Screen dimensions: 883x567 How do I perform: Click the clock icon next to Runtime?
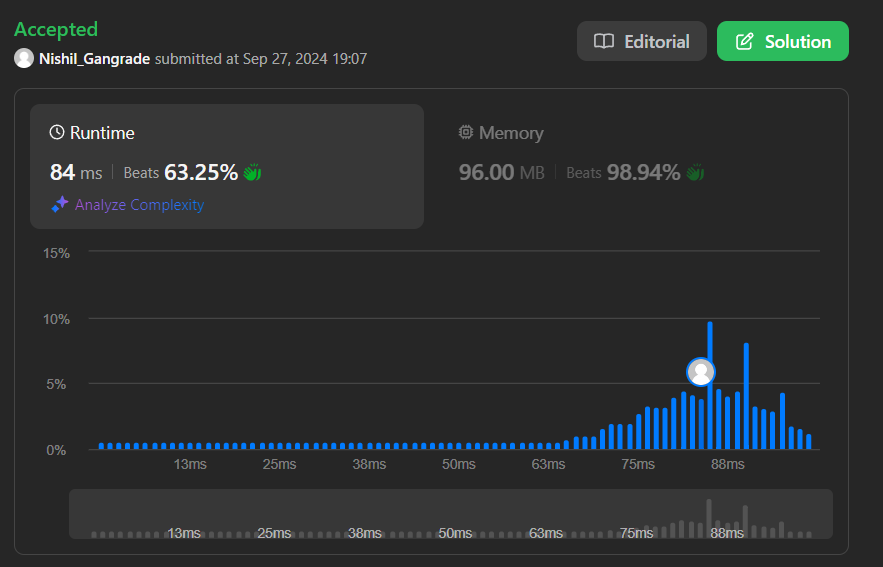[x=57, y=132]
